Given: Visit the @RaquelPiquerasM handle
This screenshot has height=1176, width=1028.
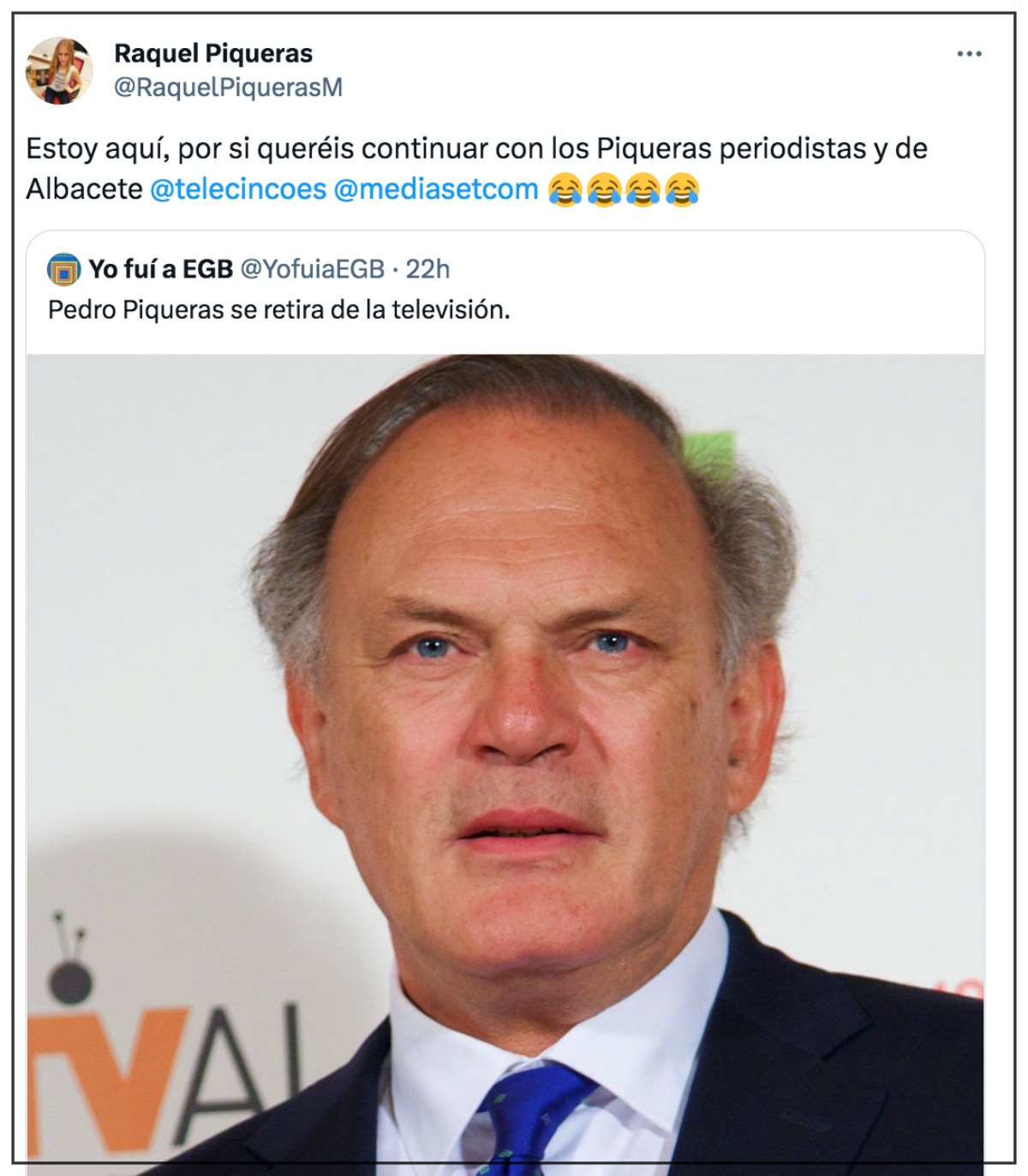Looking at the screenshot, I should 228,87.
